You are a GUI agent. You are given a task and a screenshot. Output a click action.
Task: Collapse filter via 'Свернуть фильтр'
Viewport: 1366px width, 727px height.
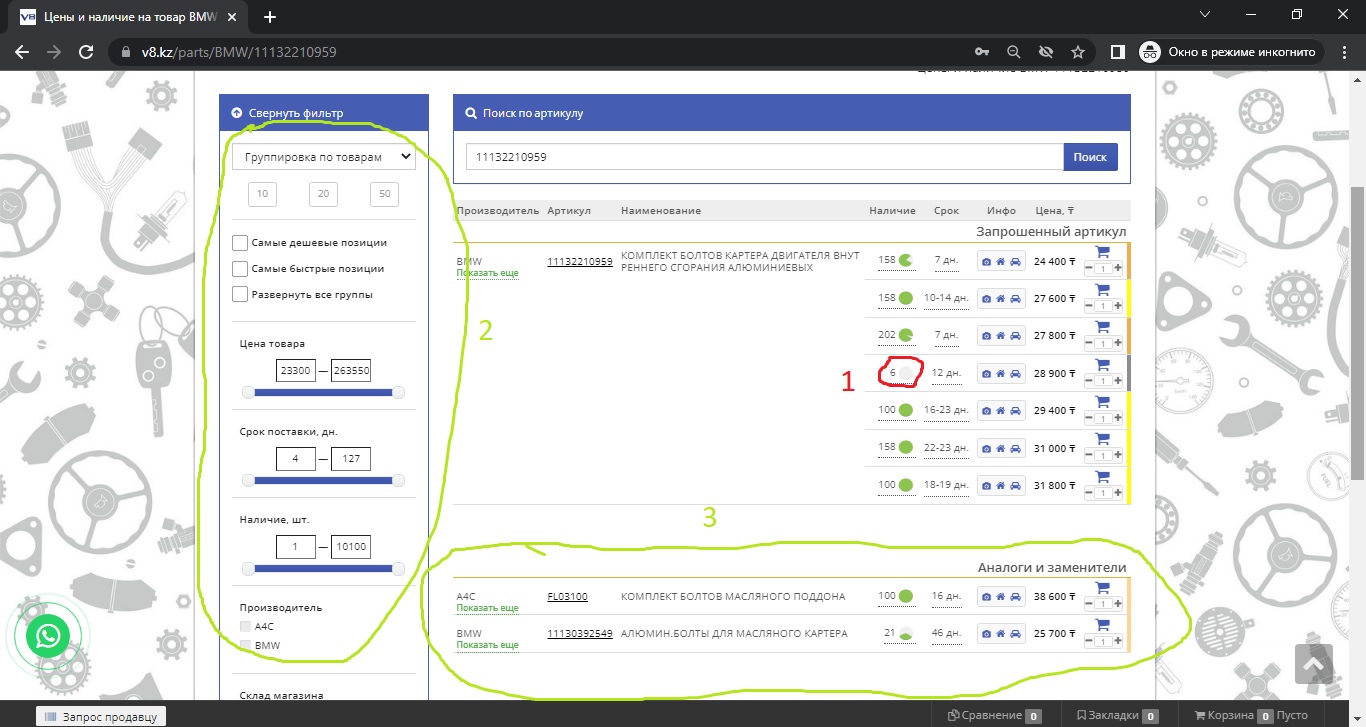click(287, 113)
